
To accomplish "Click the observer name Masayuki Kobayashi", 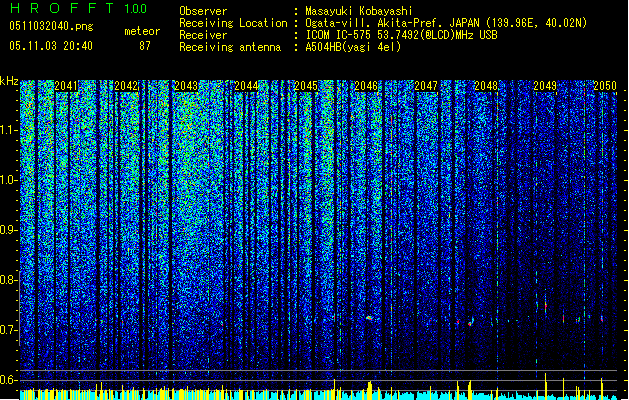I will click(x=359, y=11).
